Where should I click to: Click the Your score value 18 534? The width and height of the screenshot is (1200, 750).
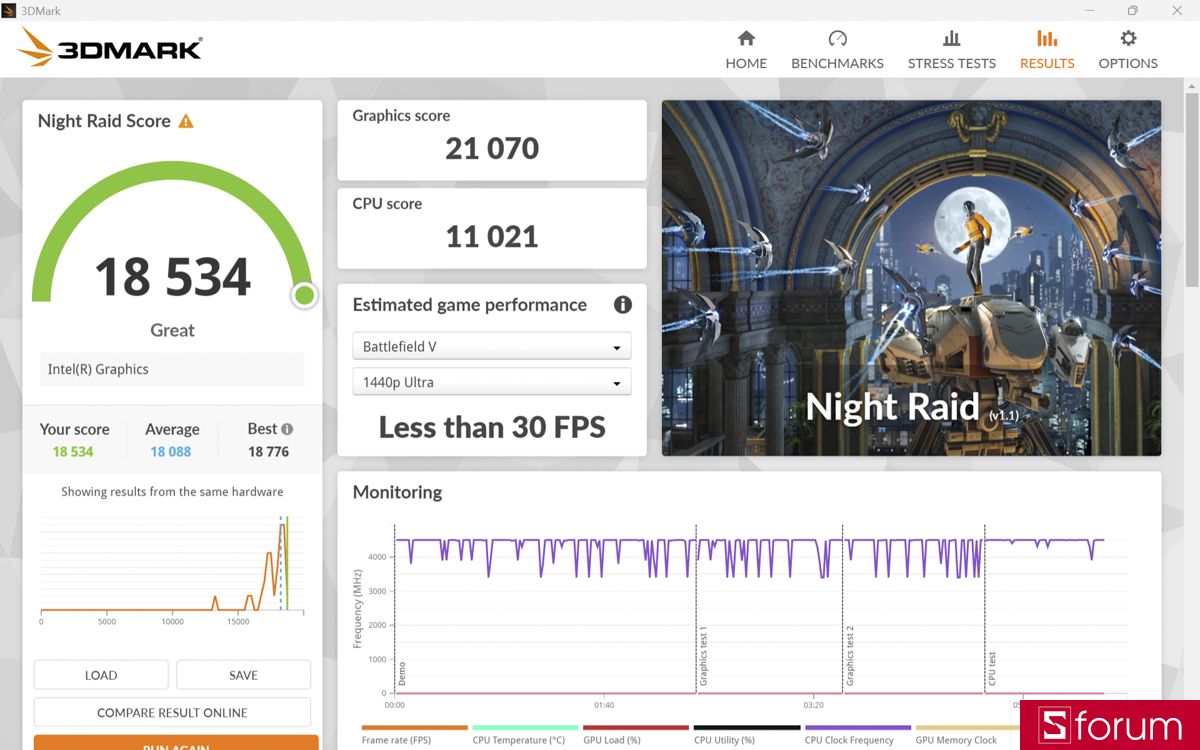pos(73,452)
